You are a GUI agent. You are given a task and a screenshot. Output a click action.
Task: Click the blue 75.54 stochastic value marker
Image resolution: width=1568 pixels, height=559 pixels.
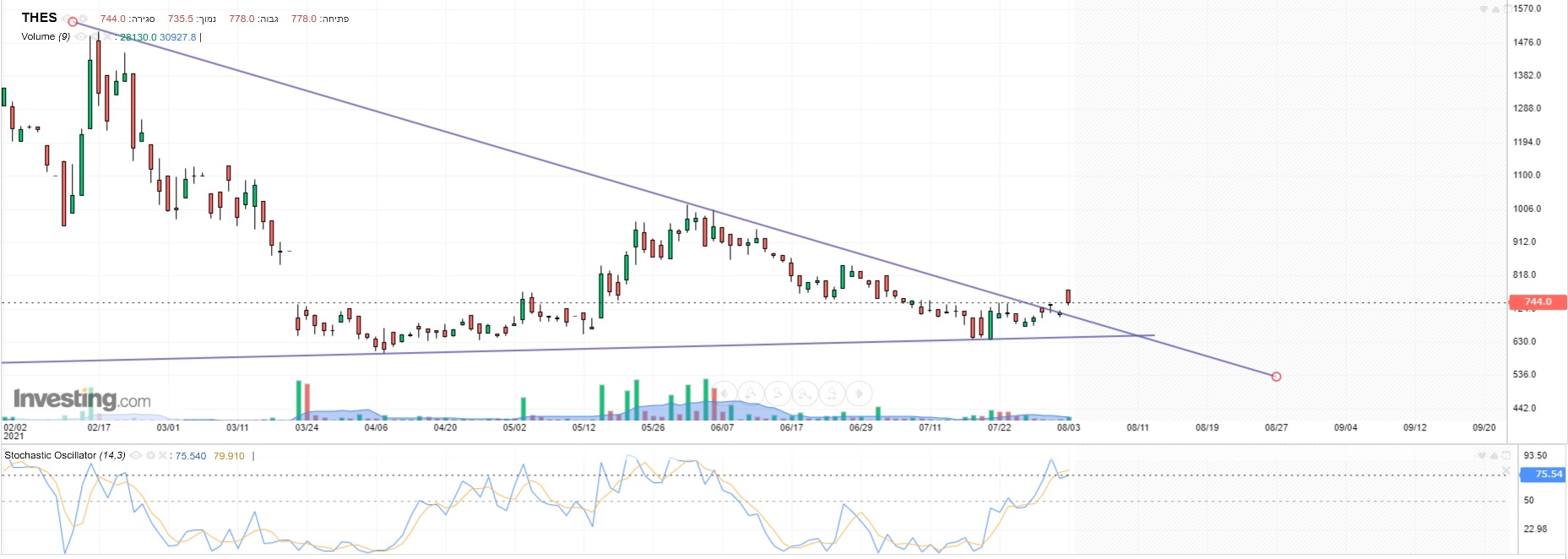click(x=1543, y=475)
